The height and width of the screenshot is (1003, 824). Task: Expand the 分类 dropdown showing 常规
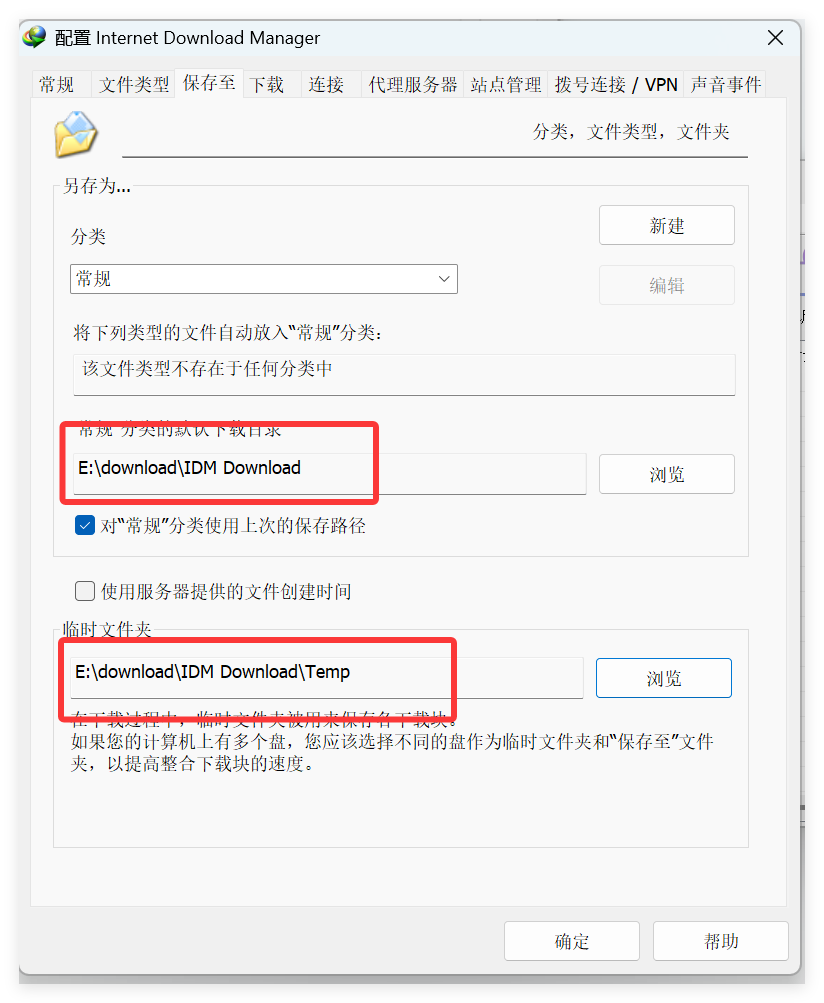tap(264, 279)
